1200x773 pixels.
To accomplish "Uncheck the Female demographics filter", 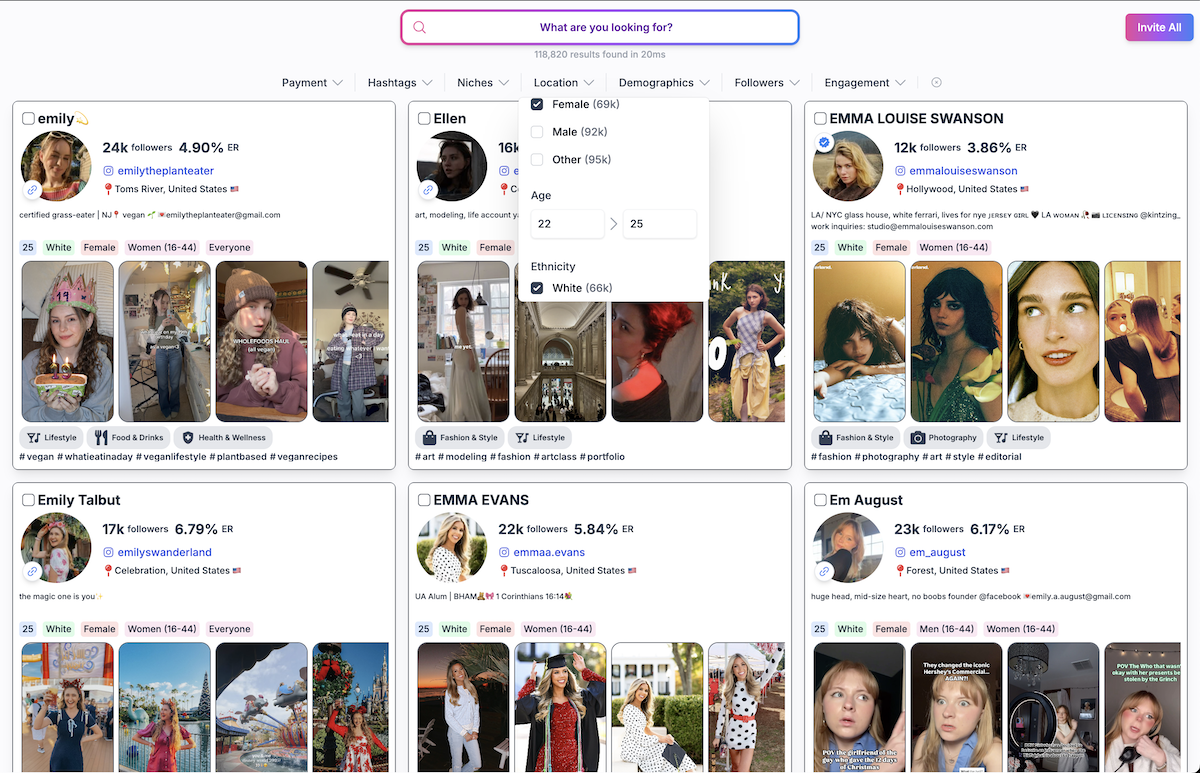I will coord(538,104).
